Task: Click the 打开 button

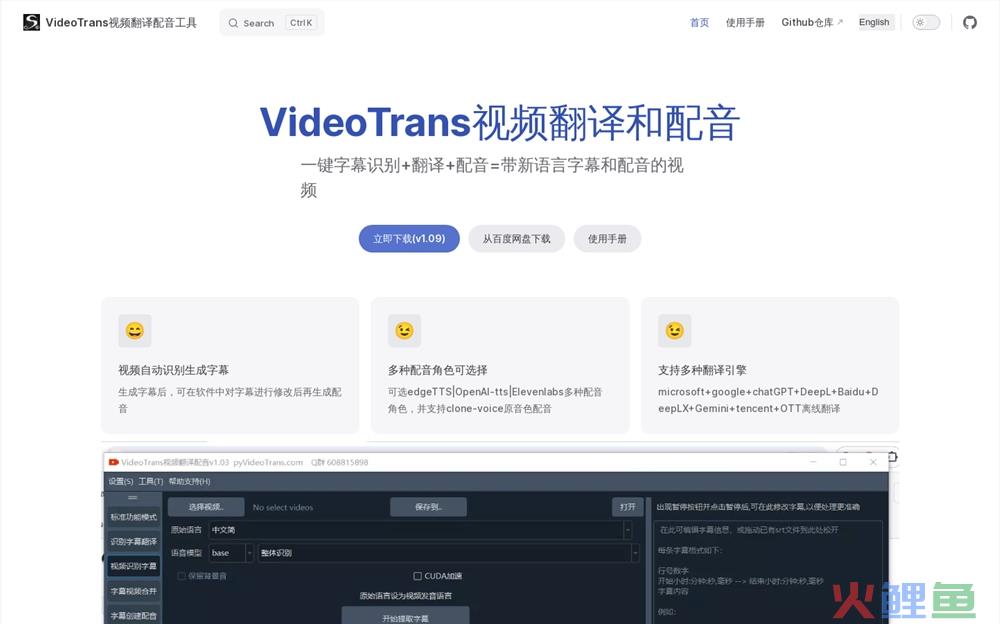Action: point(628,507)
